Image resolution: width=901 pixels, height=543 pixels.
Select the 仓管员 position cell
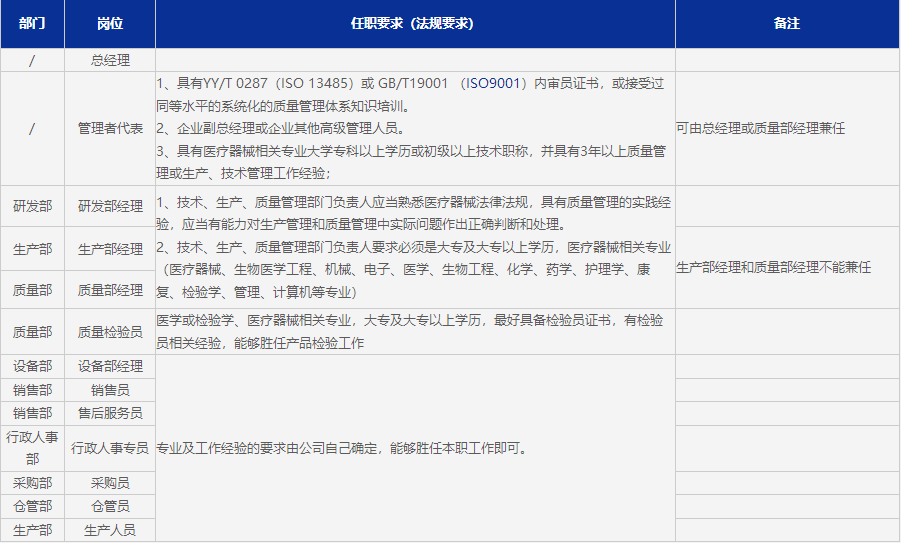coord(110,506)
